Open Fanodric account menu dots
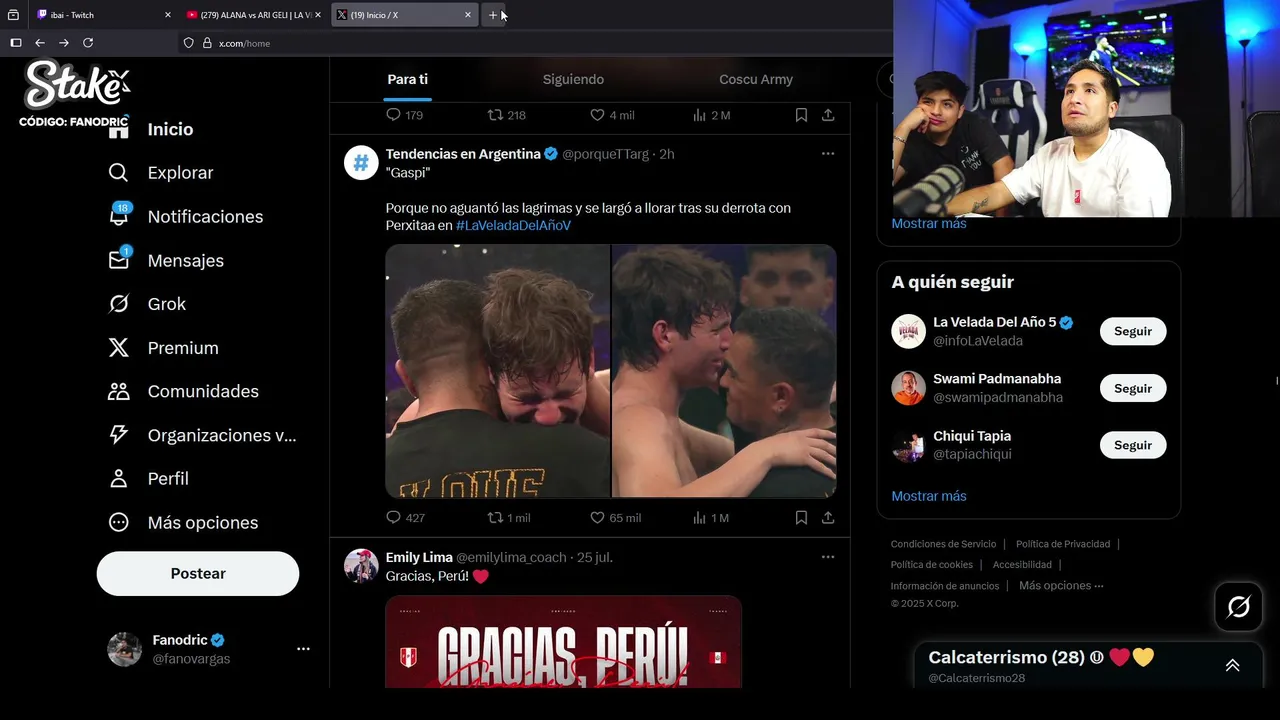The image size is (1280, 720). 303,649
